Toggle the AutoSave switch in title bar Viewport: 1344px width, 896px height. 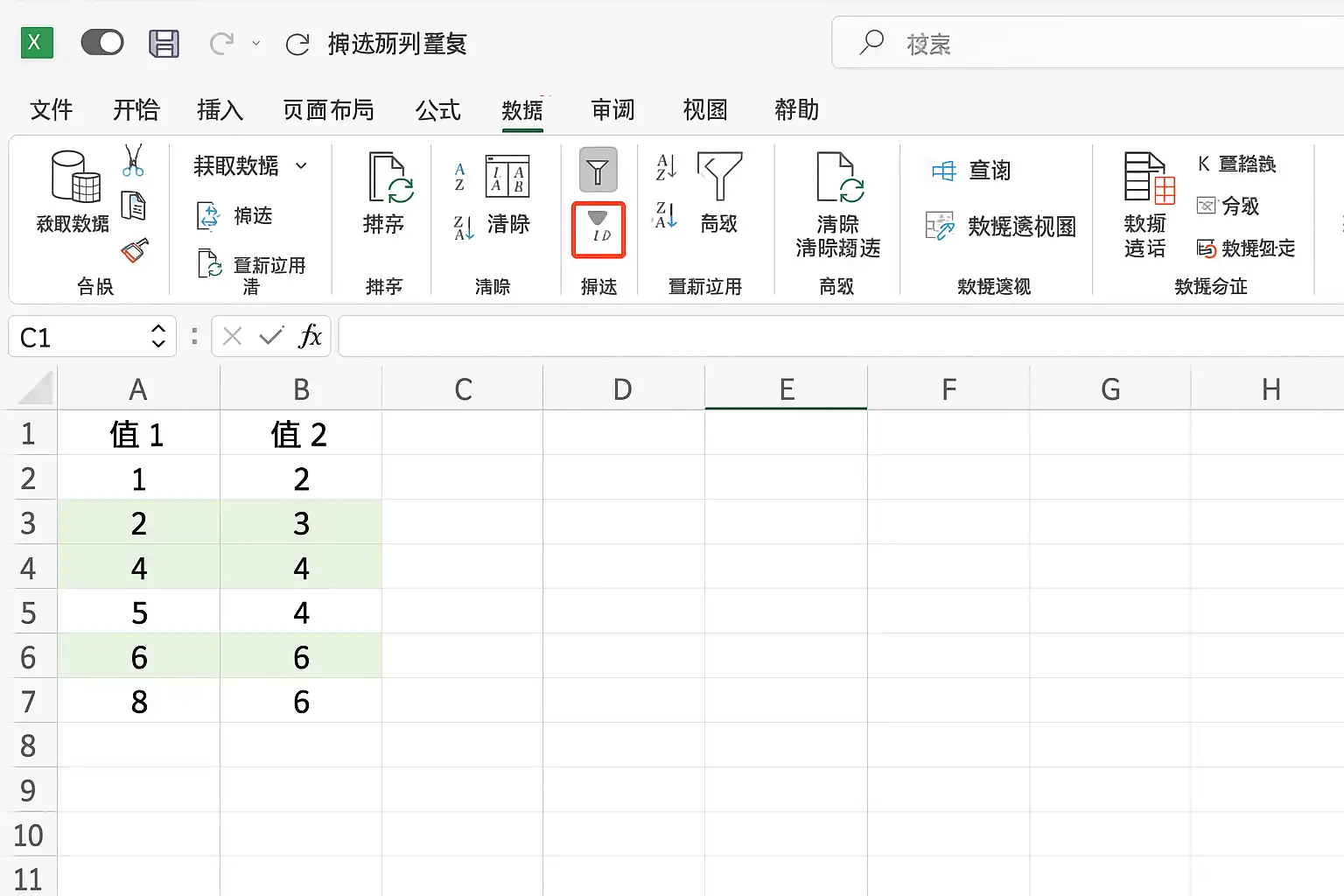pyautogui.click(x=102, y=42)
